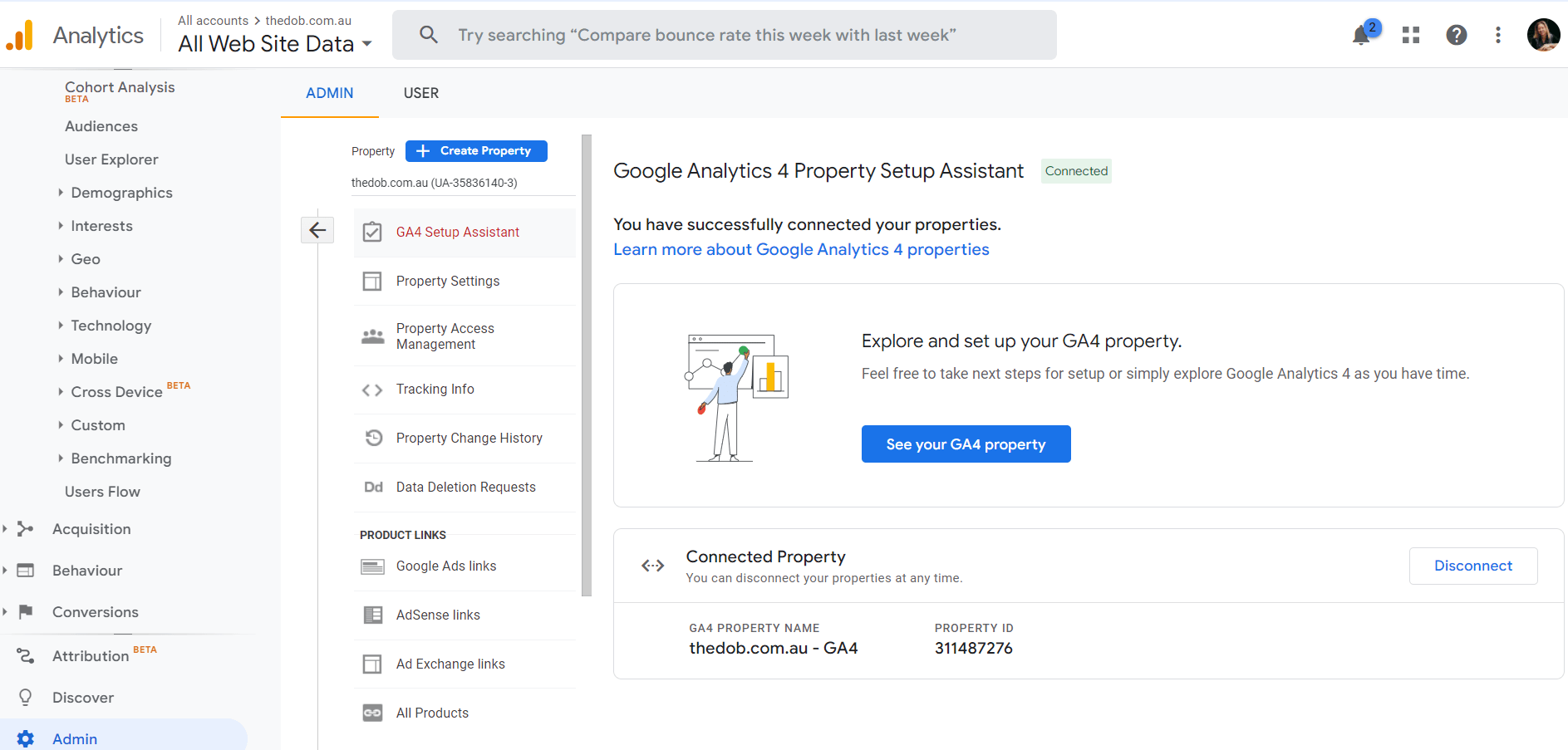Select Property Settings menu item
The image size is (1568, 750).
pos(448,282)
